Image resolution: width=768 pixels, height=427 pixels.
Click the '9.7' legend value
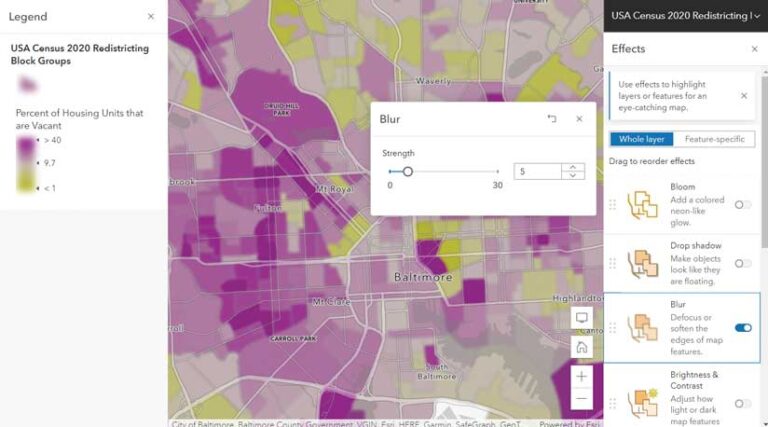pos(49,163)
